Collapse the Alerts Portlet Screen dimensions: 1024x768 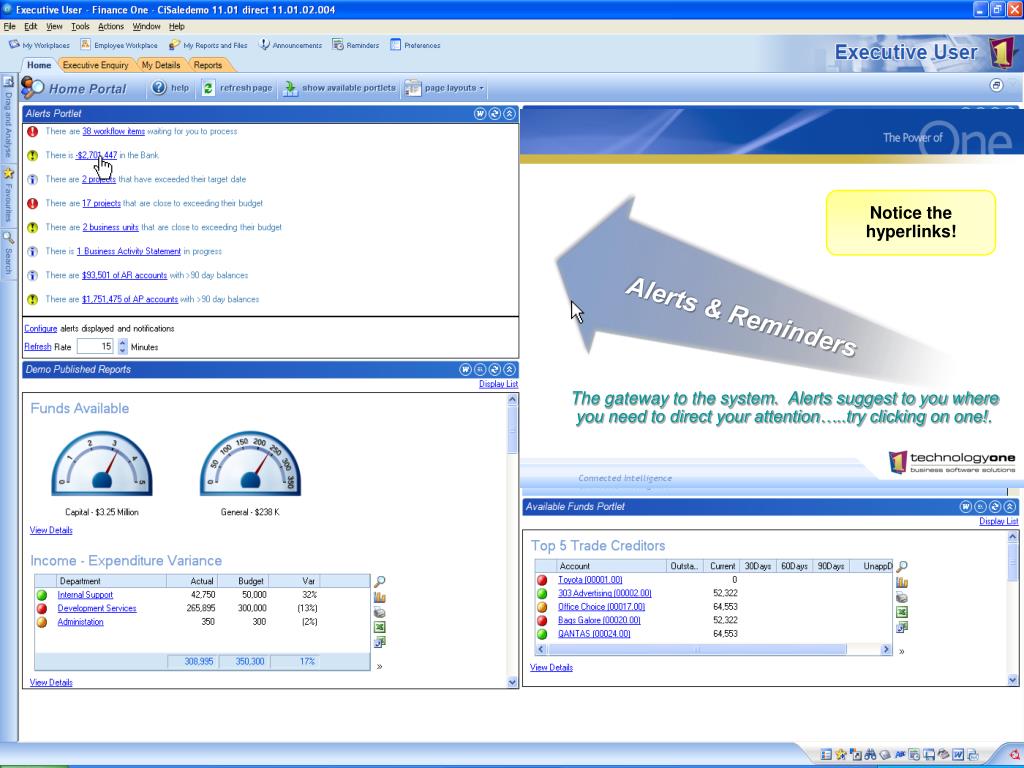[x=509, y=114]
